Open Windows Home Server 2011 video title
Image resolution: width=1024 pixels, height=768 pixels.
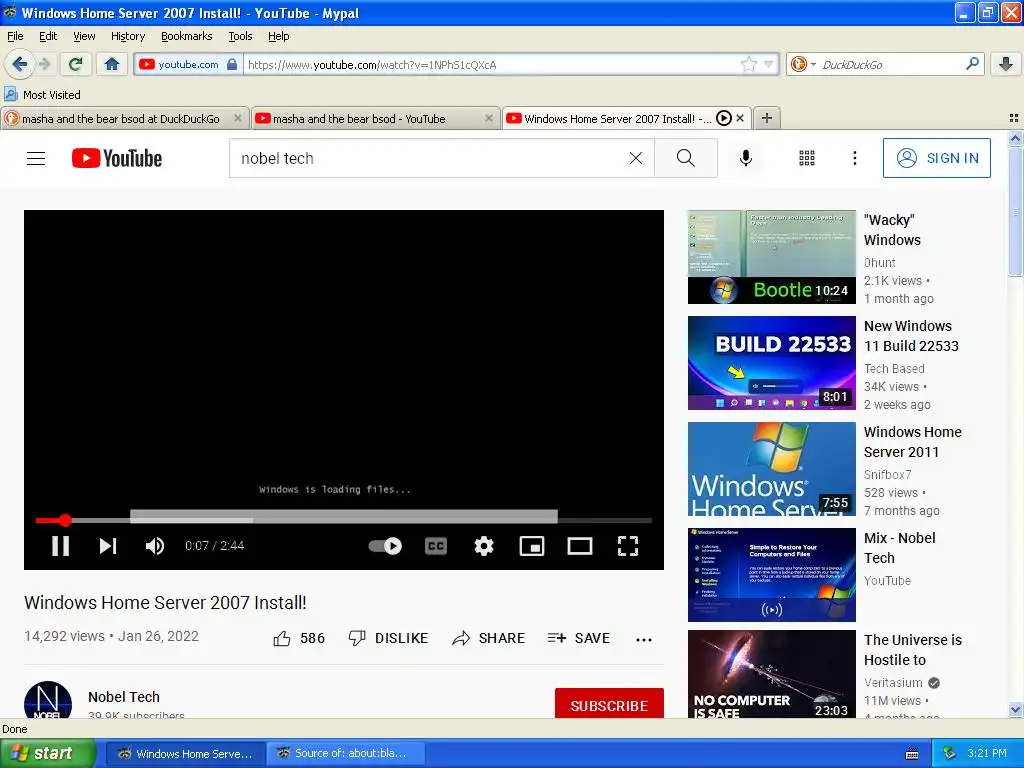912,442
